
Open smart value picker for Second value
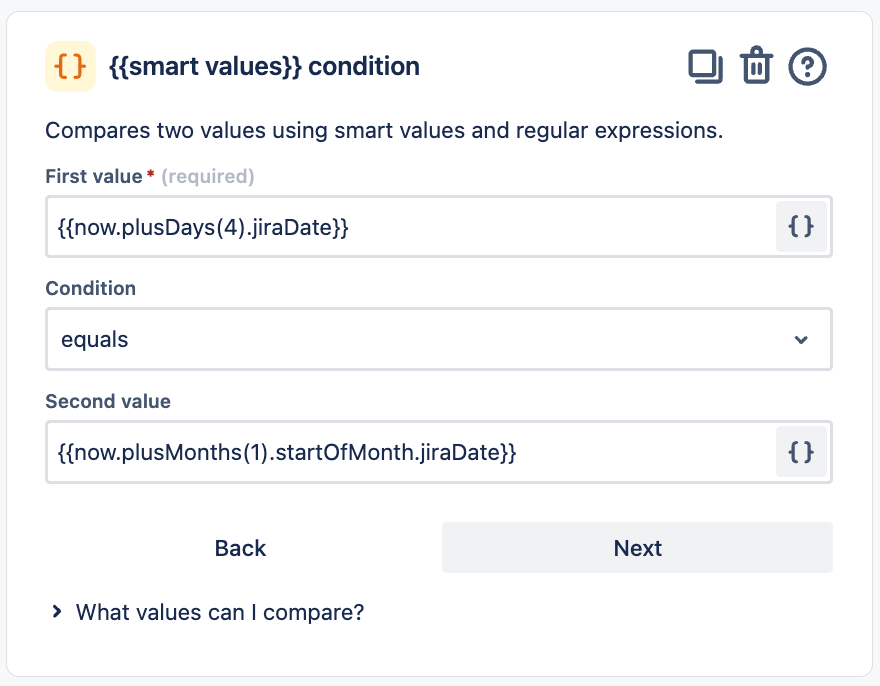(x=801, y=452)
